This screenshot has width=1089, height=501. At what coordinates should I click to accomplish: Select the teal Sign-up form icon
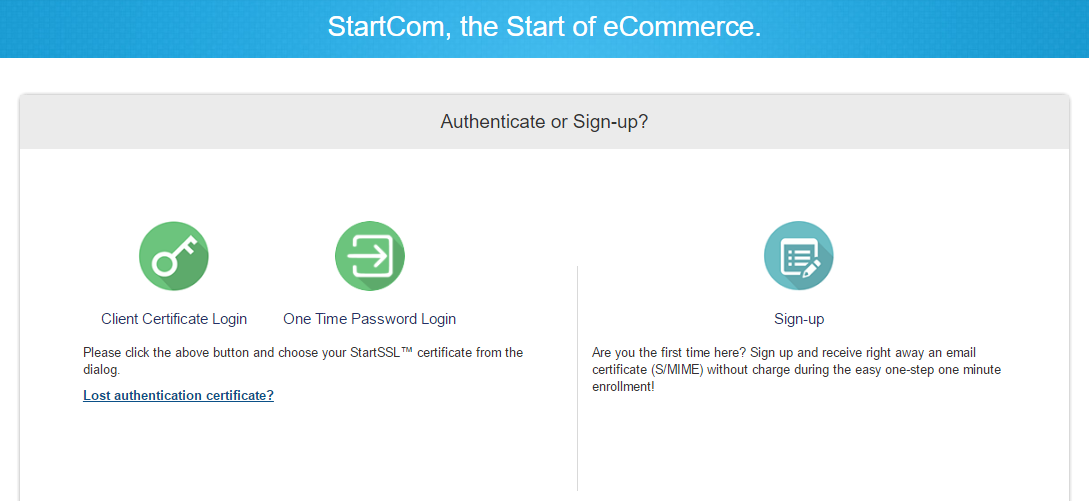tap(799, 256)
